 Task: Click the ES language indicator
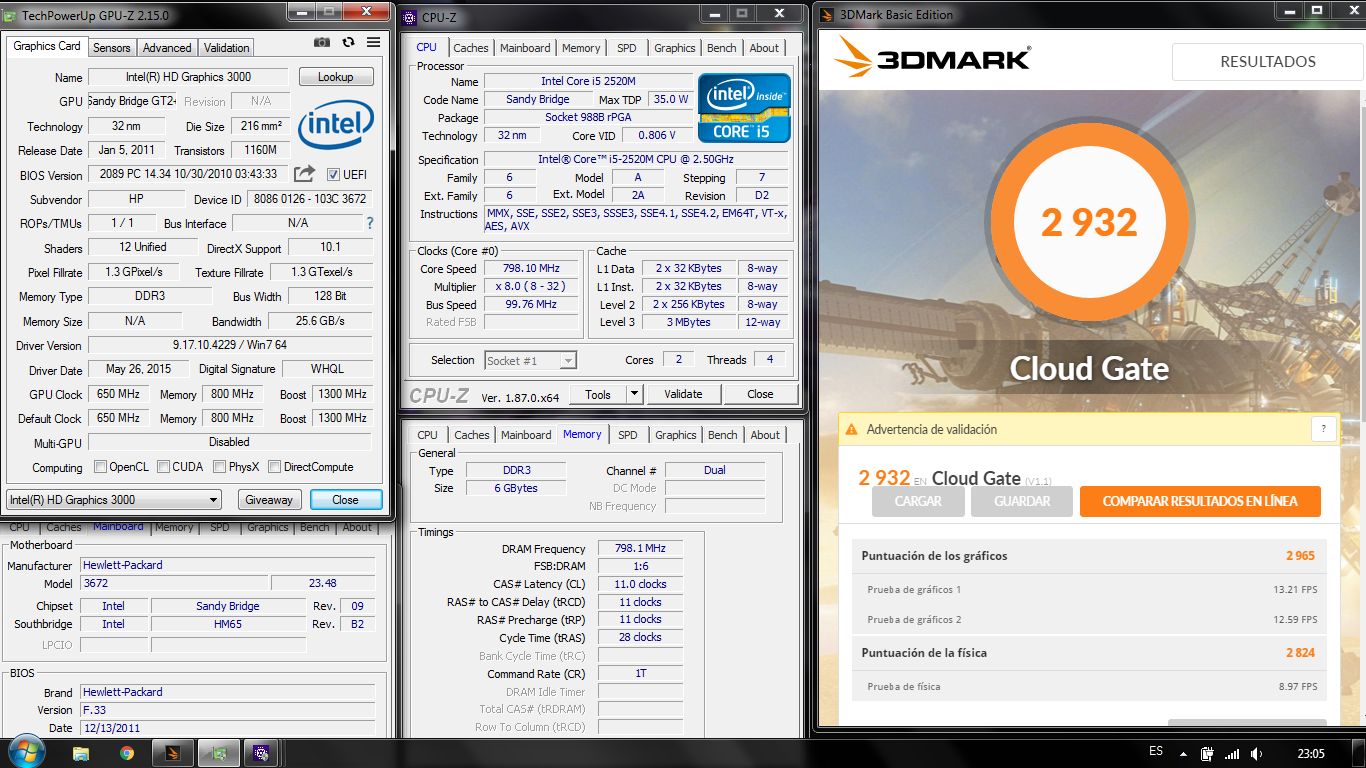coord(1156,751)
